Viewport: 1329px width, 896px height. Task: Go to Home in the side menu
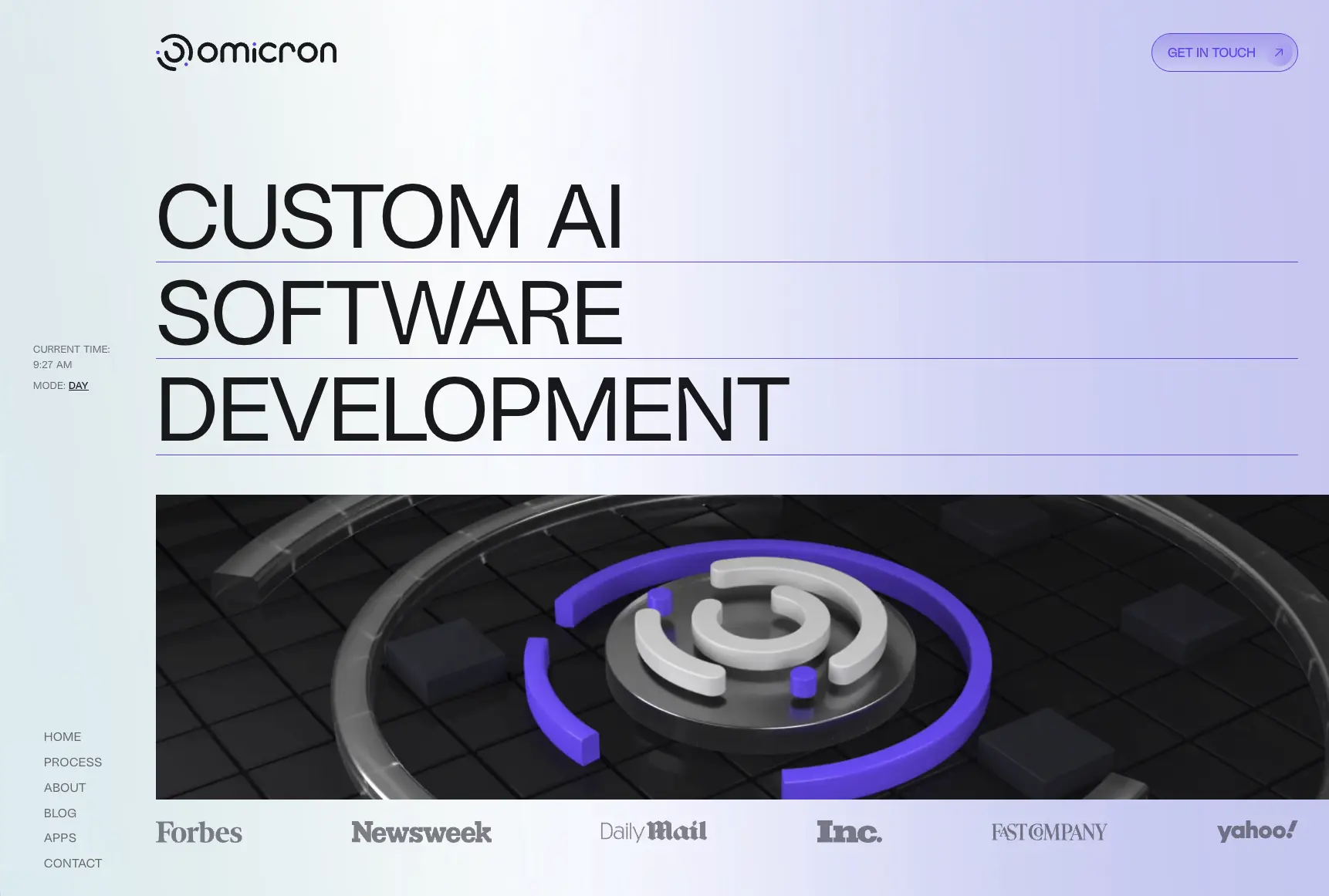tap(63, 737)
